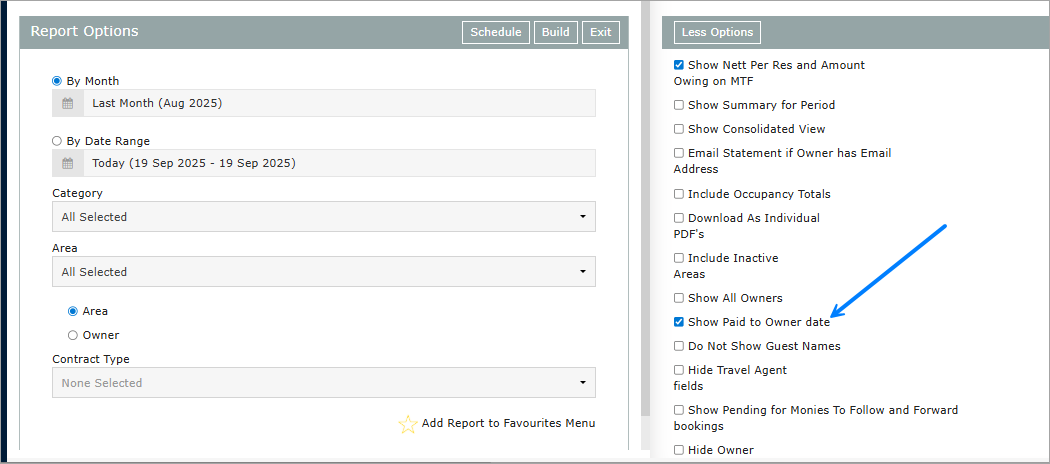Check Include Occupancy Totals option
The height and width of the screenshot is (464, 1050).
(x=679, y=194)
